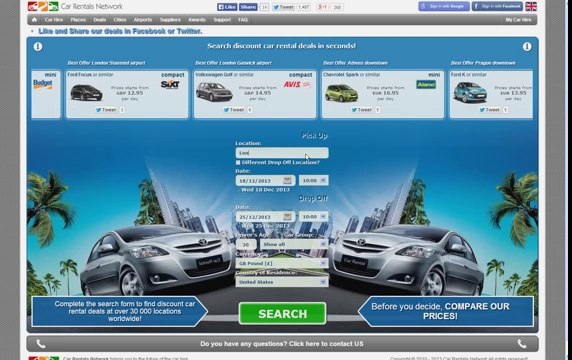Click 'Best Offer London Stansted airport' heading
The width and height of the screenshot is (572, 360).
click(106, 63)
